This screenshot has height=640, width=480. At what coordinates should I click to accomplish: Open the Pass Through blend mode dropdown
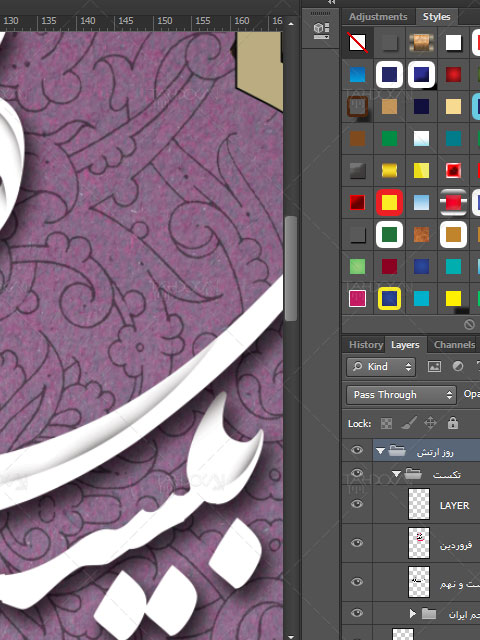[x=401, y=395]
